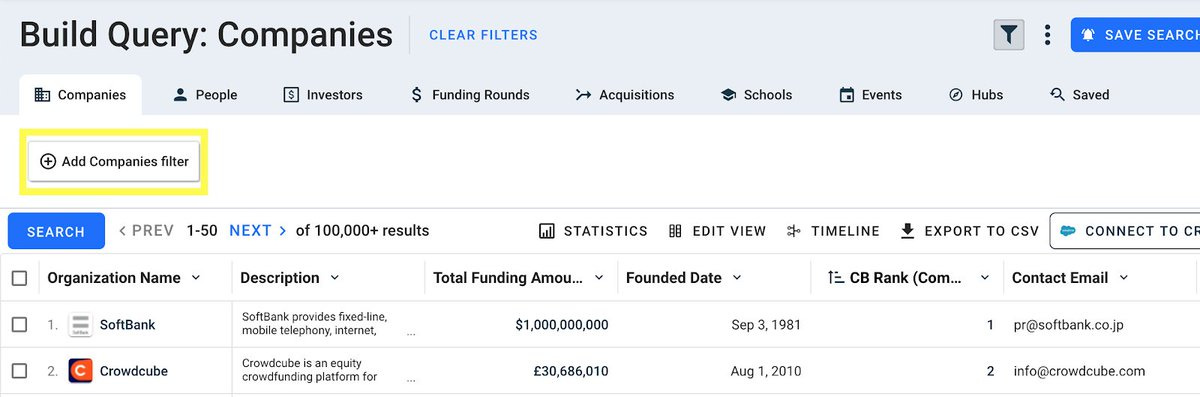Click the Crowdcube company logo
This screenshot has width=1200, height=397.
point(81,371)
